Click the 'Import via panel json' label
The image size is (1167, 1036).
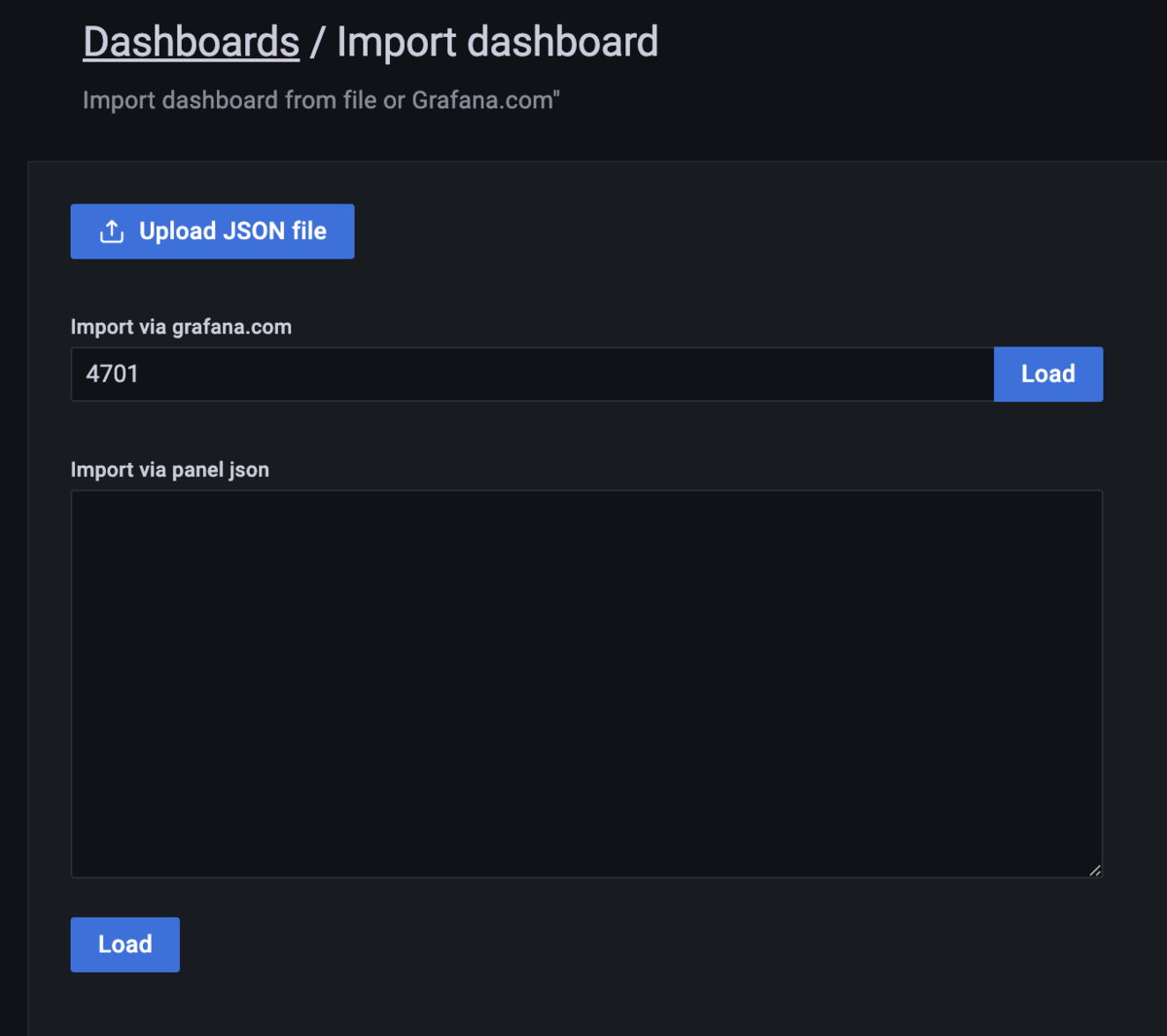click(170, 470)
